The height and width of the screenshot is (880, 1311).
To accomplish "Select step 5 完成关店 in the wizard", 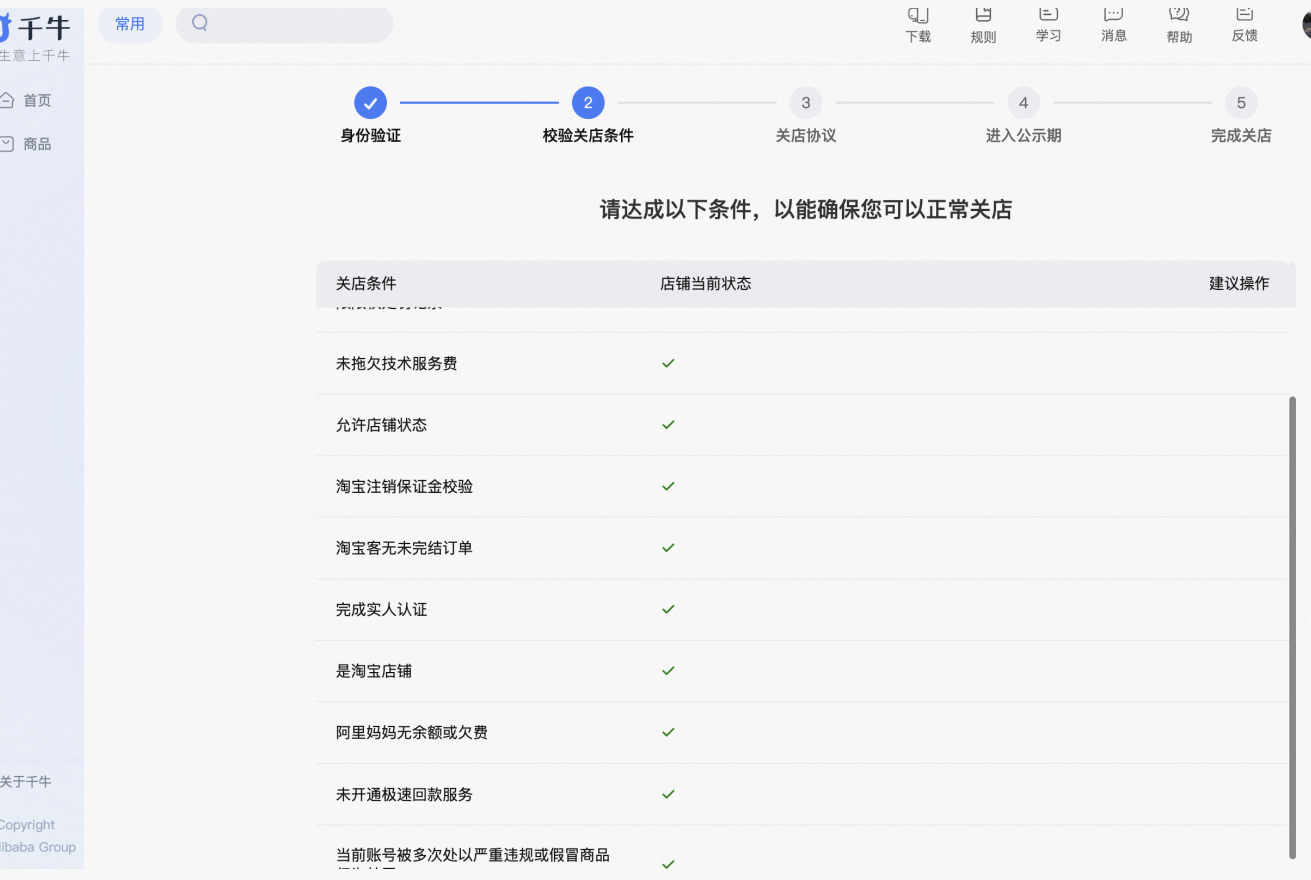I will (1241, 102).
